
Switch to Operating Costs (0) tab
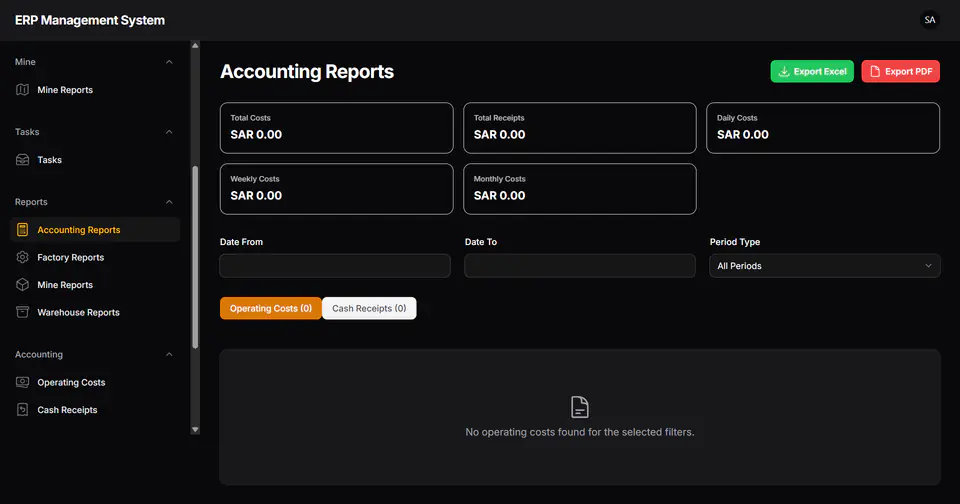[x=271, y=308]
